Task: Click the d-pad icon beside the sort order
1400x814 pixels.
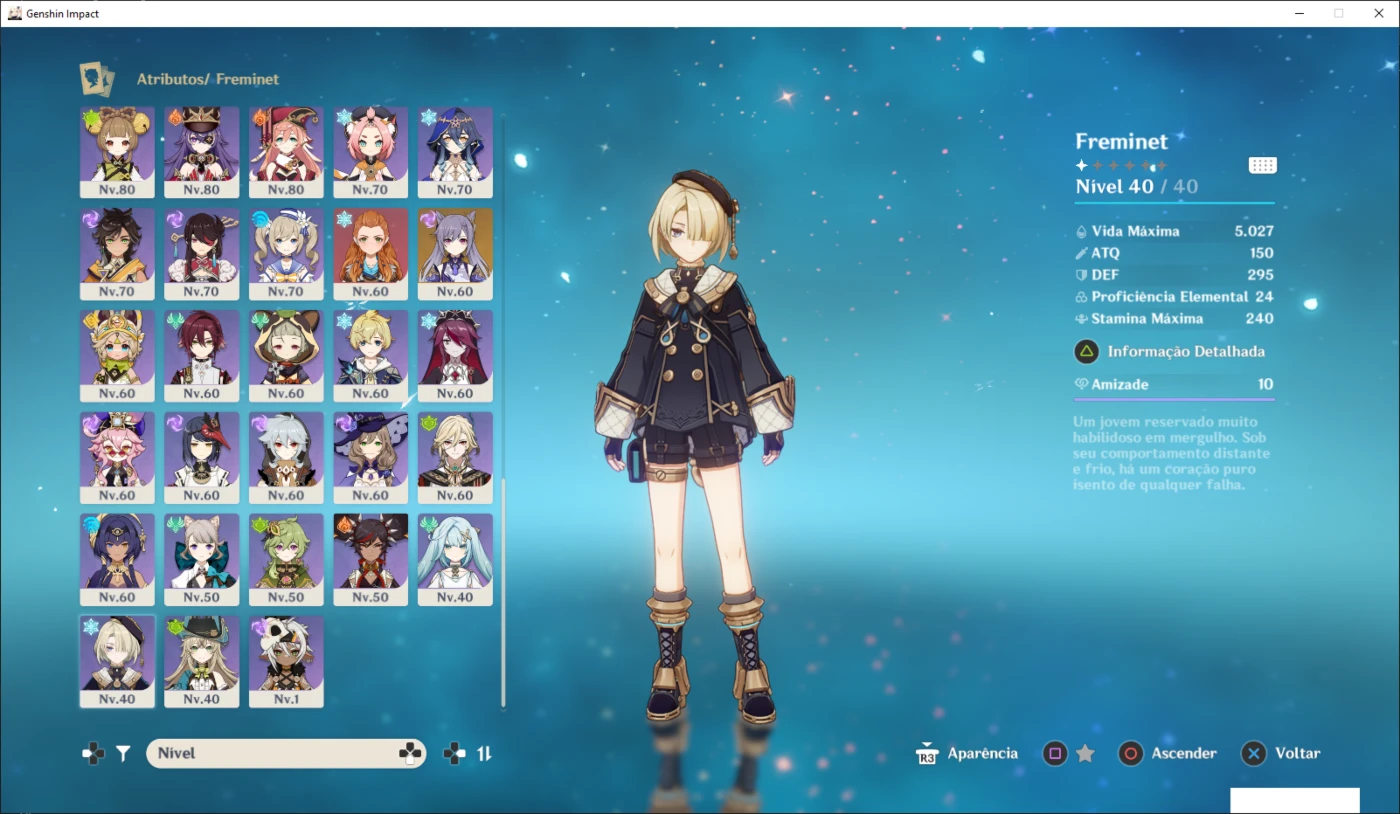Action: coord(454,754)
